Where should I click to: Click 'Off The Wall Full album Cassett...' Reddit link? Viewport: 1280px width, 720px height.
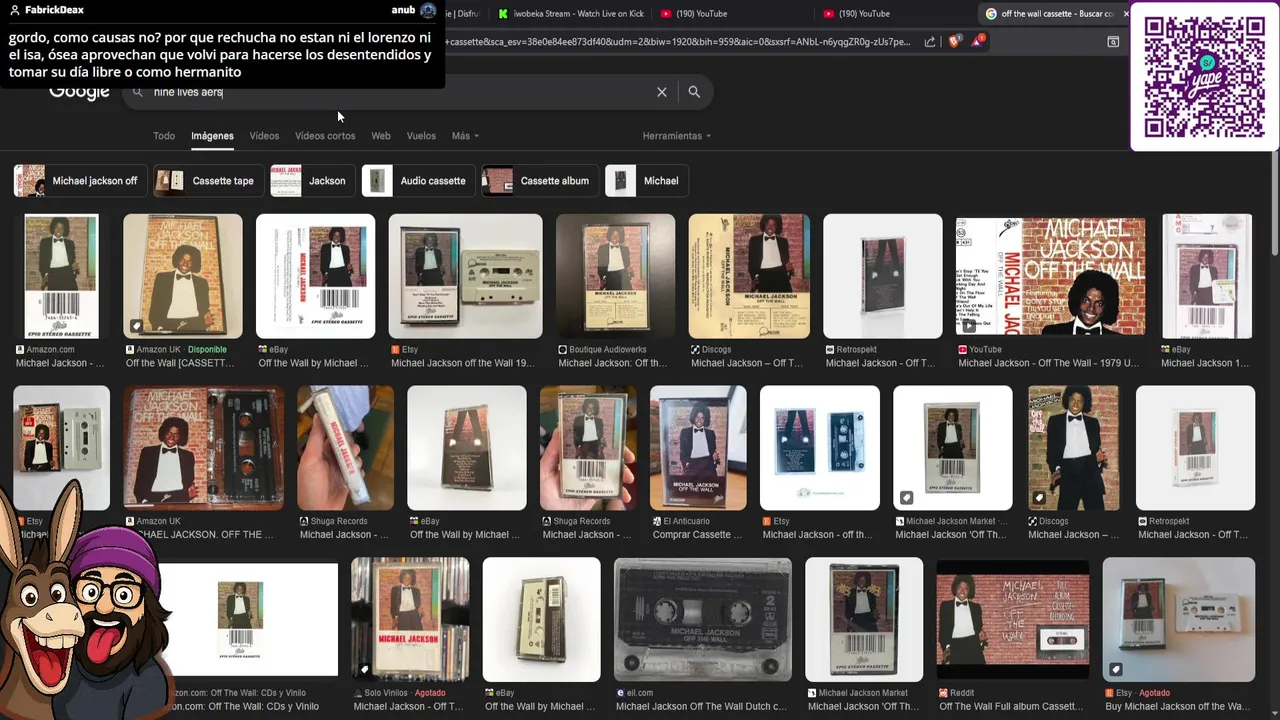[x=1011, y=707]
